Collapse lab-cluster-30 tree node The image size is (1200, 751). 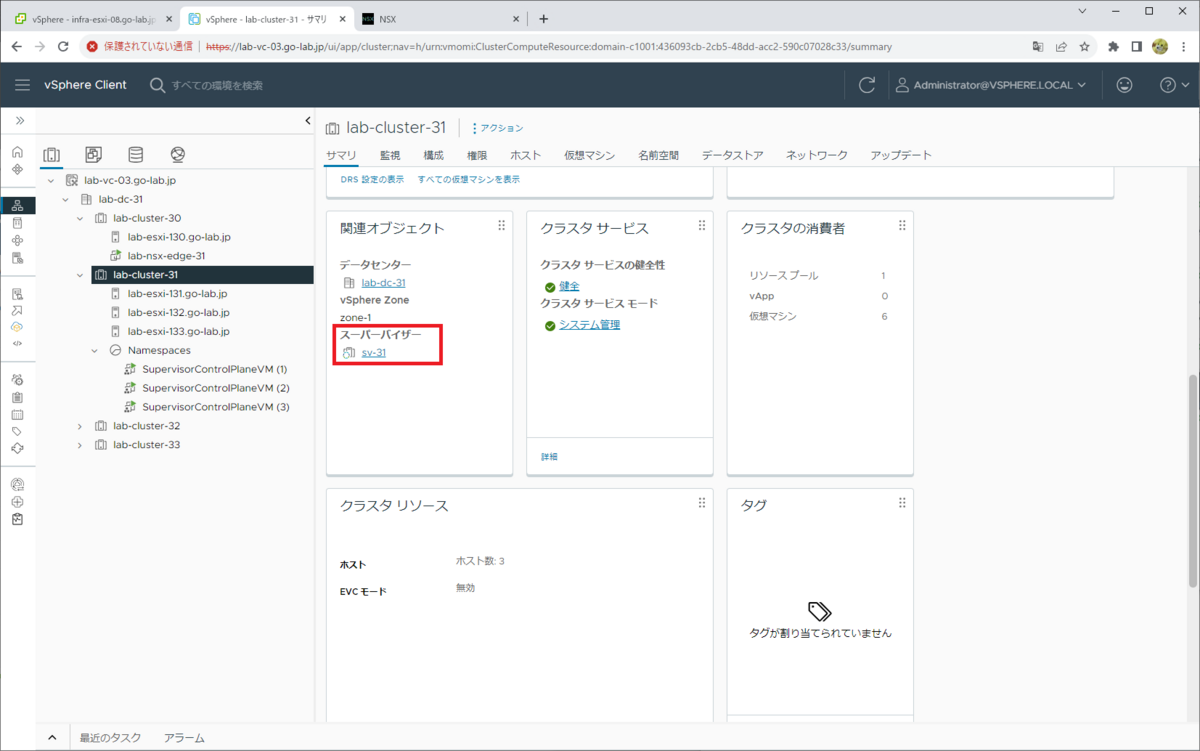80,218
